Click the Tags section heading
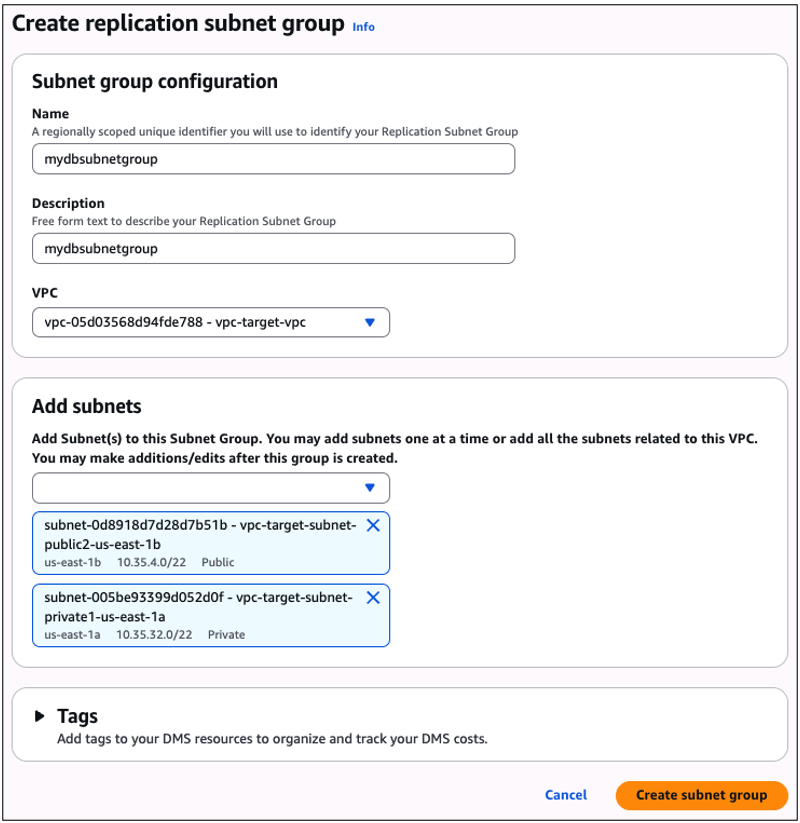The image size is (800, 823). pos(77,716)
